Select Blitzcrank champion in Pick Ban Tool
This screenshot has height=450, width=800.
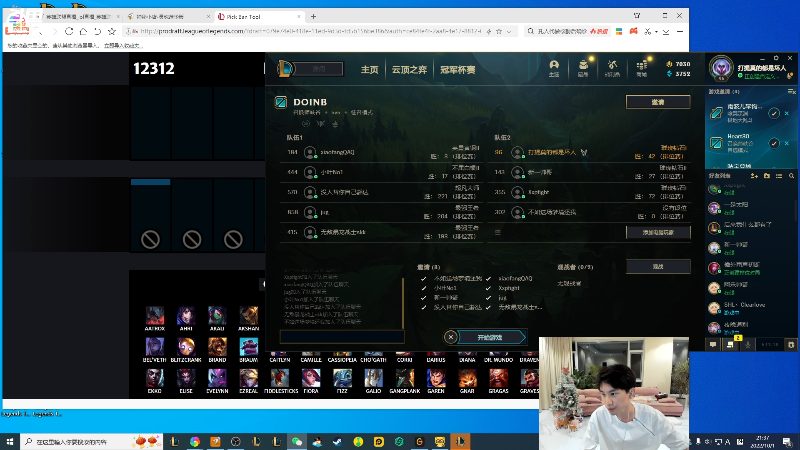[186, 349]
